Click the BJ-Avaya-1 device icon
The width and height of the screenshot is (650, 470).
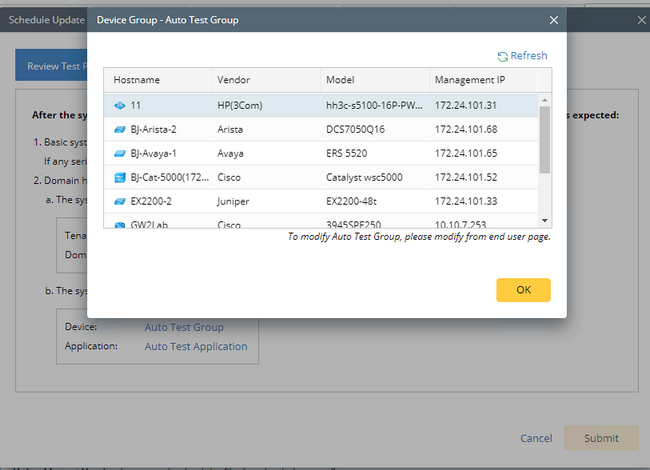tap(119, 153)
